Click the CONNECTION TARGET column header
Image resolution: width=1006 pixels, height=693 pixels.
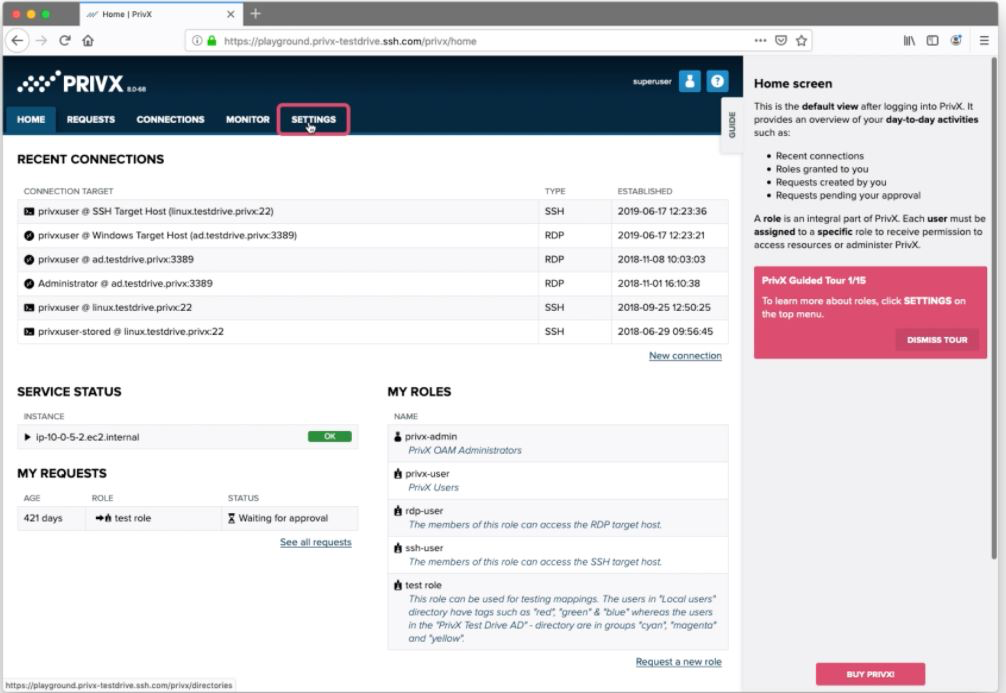[68, 191]
